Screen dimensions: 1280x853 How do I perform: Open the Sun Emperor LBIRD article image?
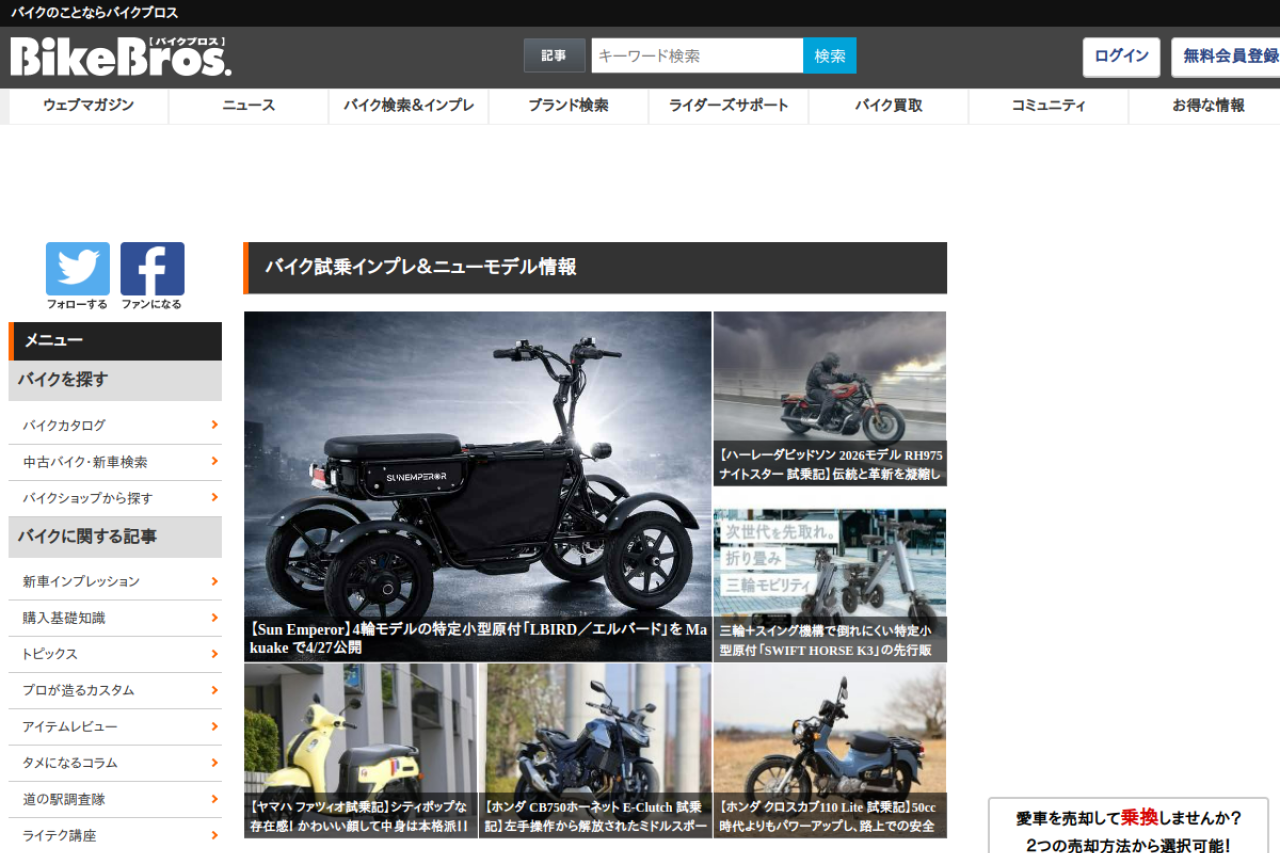(477, 470)
